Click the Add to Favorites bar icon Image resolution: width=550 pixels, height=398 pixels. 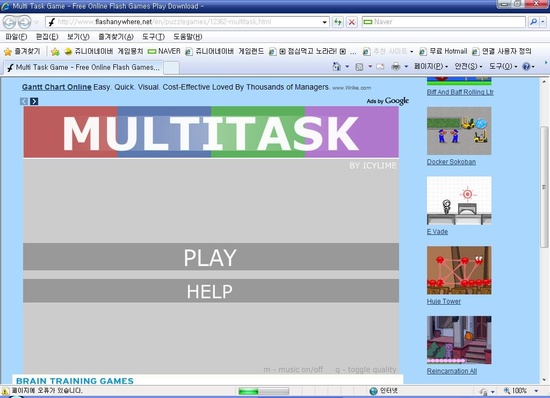coord(55,52)
